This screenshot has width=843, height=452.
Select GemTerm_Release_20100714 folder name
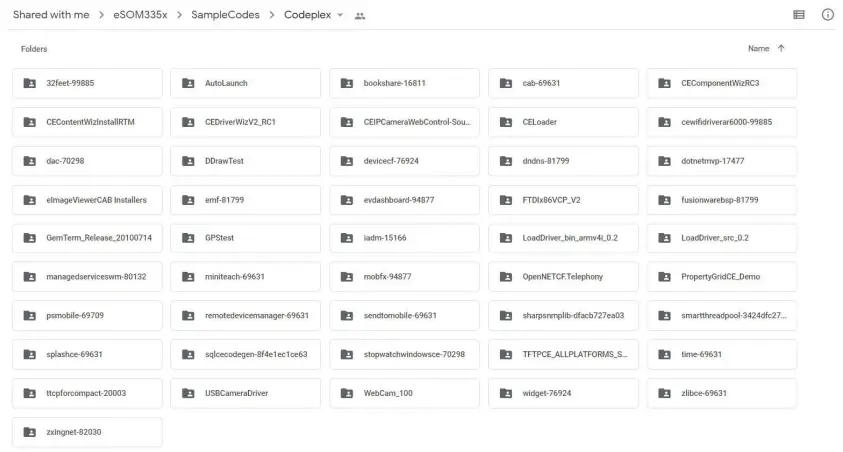coord(99,238)
